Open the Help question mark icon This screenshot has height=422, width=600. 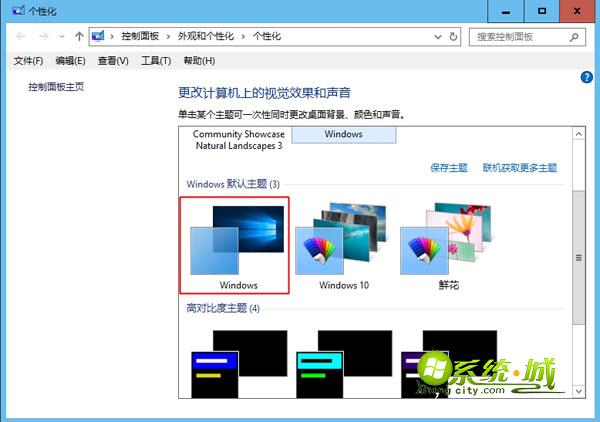(x=586, y=77)
